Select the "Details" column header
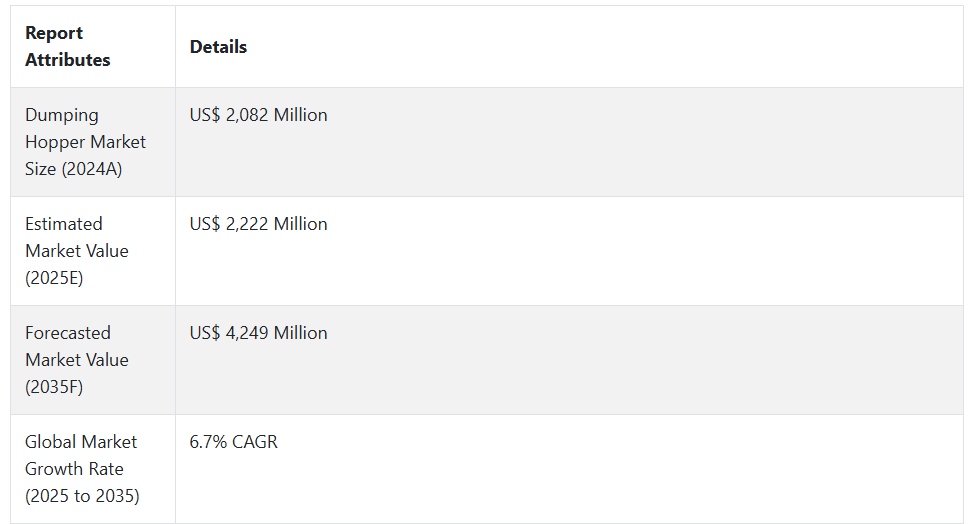The image size is (971, 524). tap(218, 47)
